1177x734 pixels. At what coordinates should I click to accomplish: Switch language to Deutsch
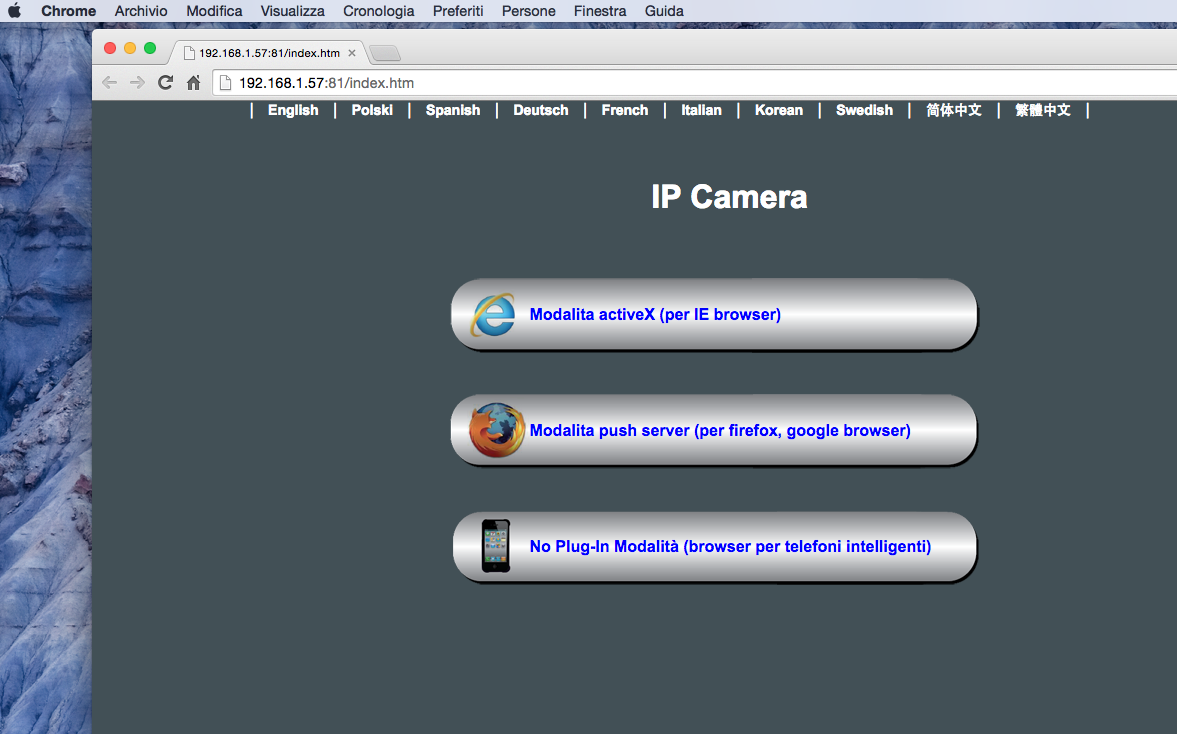540,110
